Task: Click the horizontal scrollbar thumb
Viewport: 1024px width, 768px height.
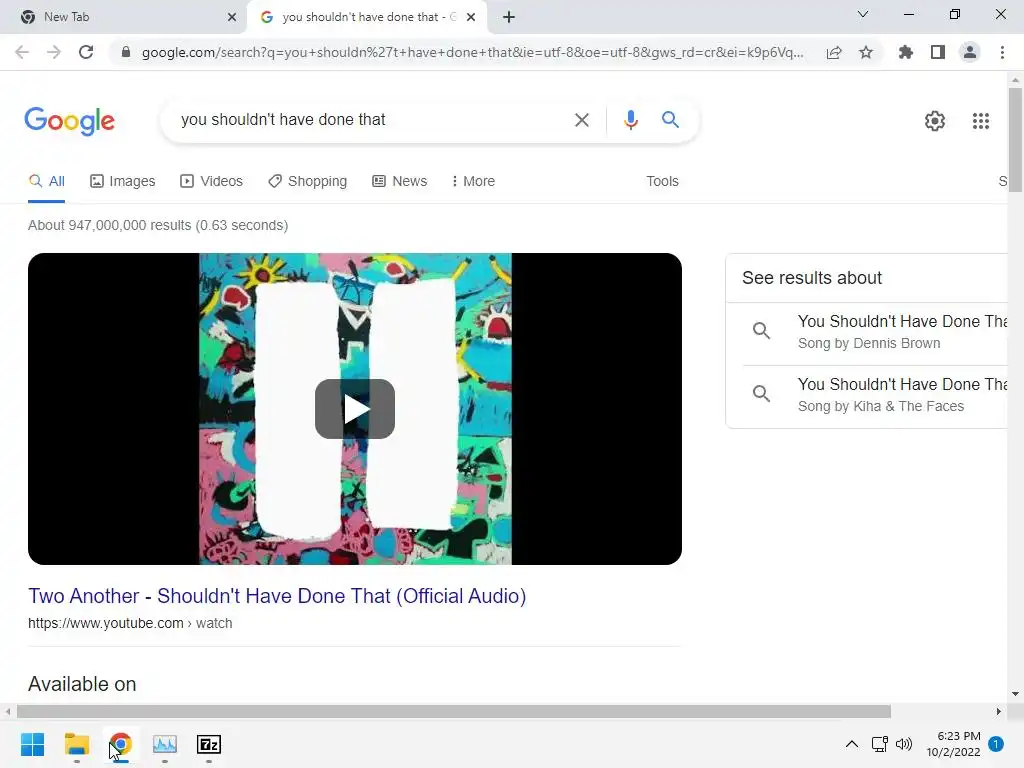Action: click(x=454, y=711)
